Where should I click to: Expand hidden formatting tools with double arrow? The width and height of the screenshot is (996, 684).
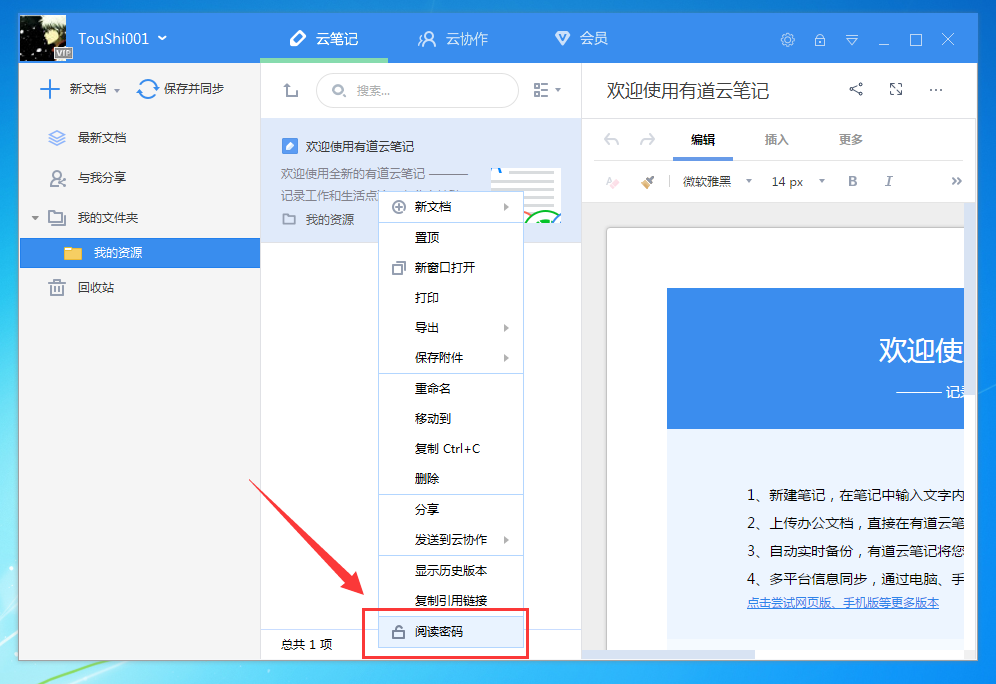click(957, 181)
